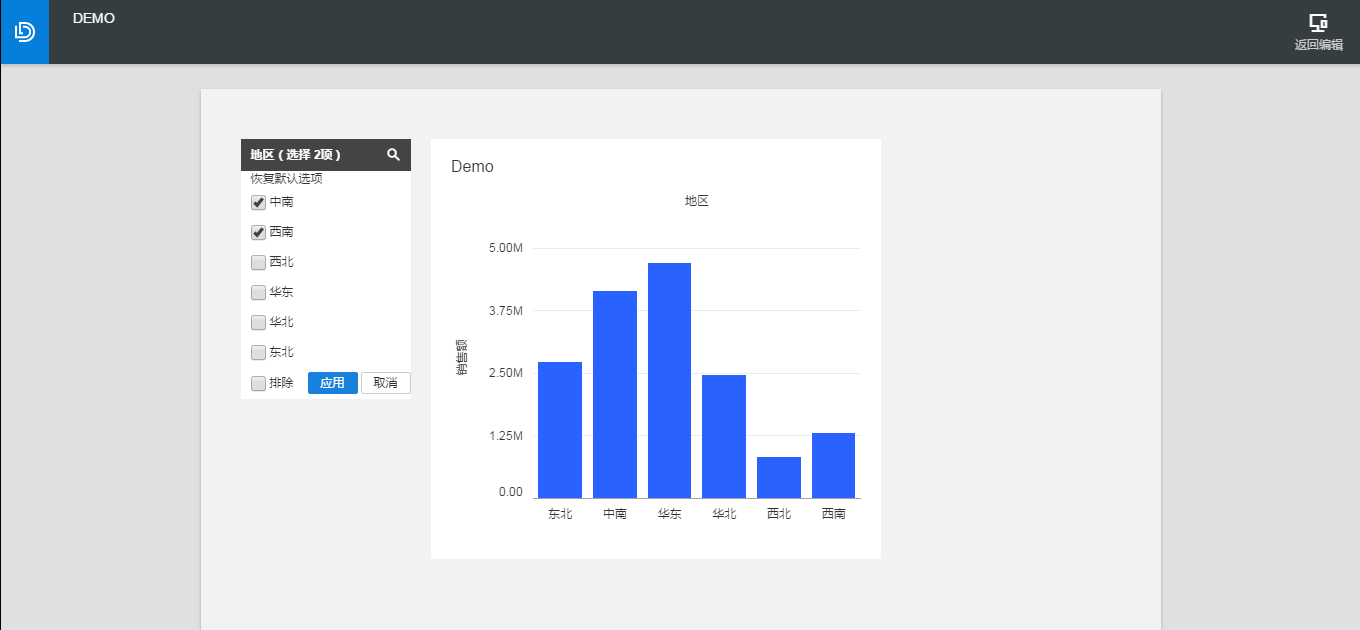Click the 返回编辑 label
The width and height of the screenshot is (1360, 630).
[1319, 45]
